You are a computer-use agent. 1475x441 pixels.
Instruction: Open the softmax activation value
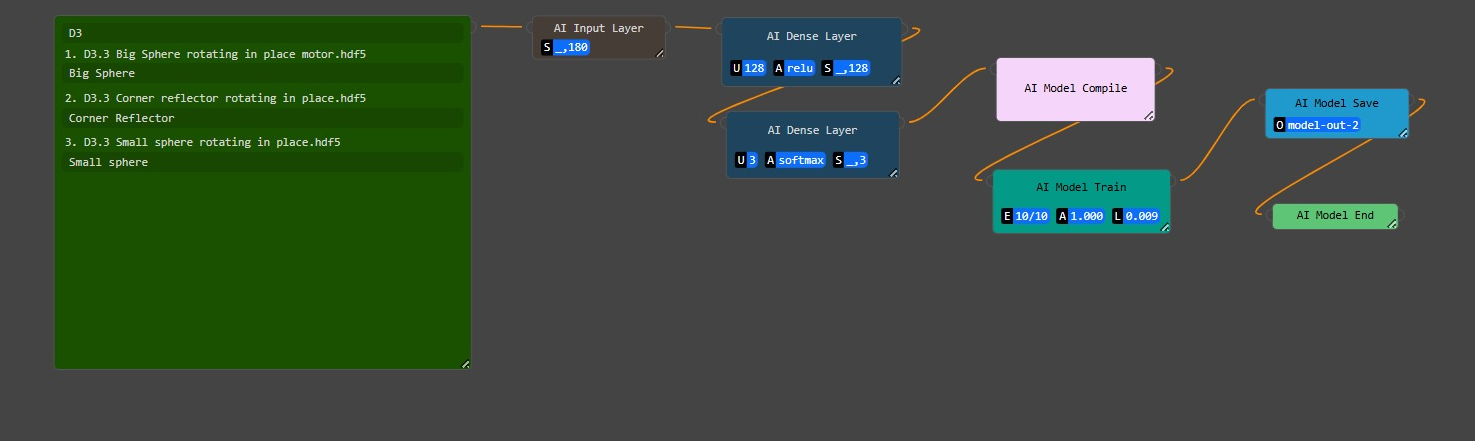801,160
